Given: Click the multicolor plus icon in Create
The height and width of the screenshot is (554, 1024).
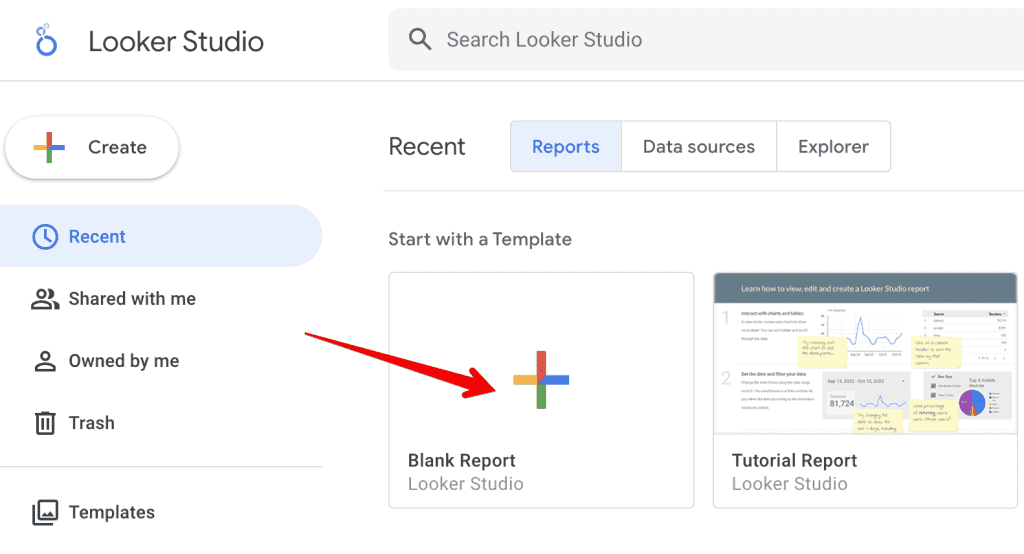Looking at the screenshot, I should coord(49,148).
